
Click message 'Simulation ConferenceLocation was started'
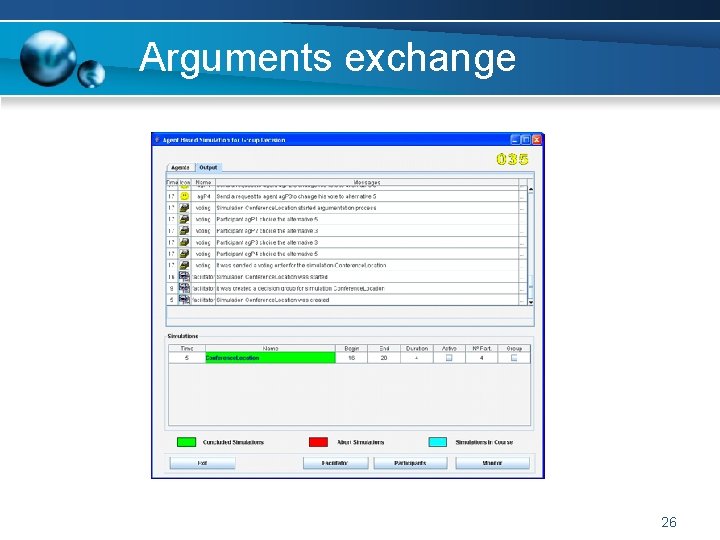272,276
